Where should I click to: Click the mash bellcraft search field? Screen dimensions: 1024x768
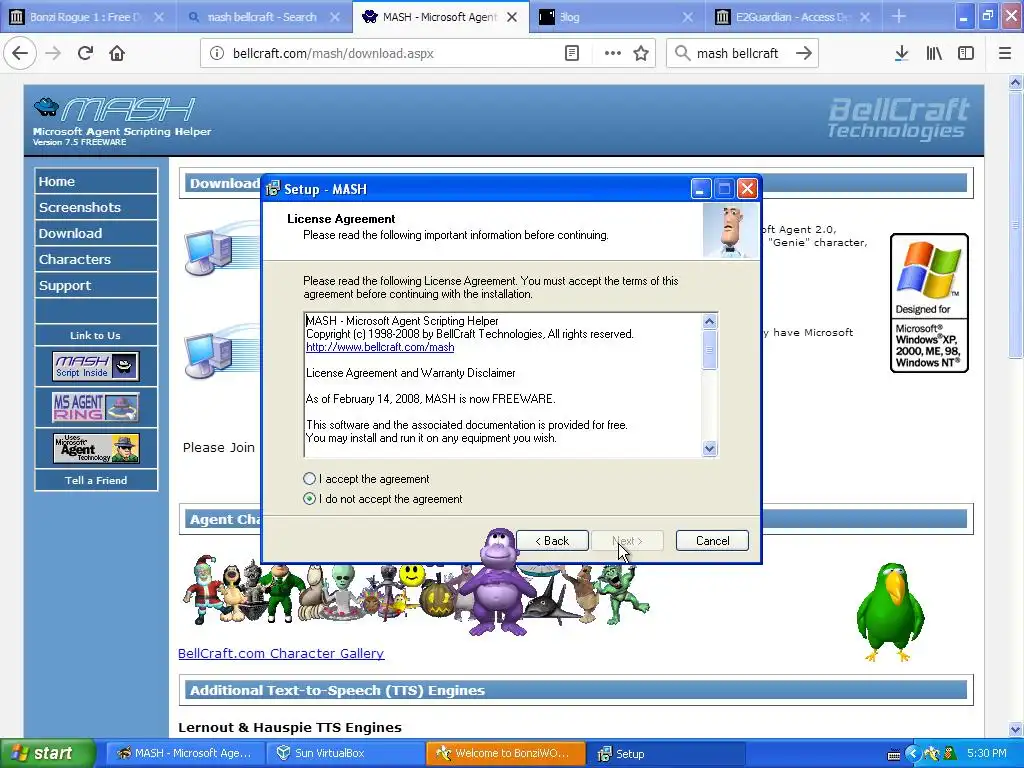[741, 53]
